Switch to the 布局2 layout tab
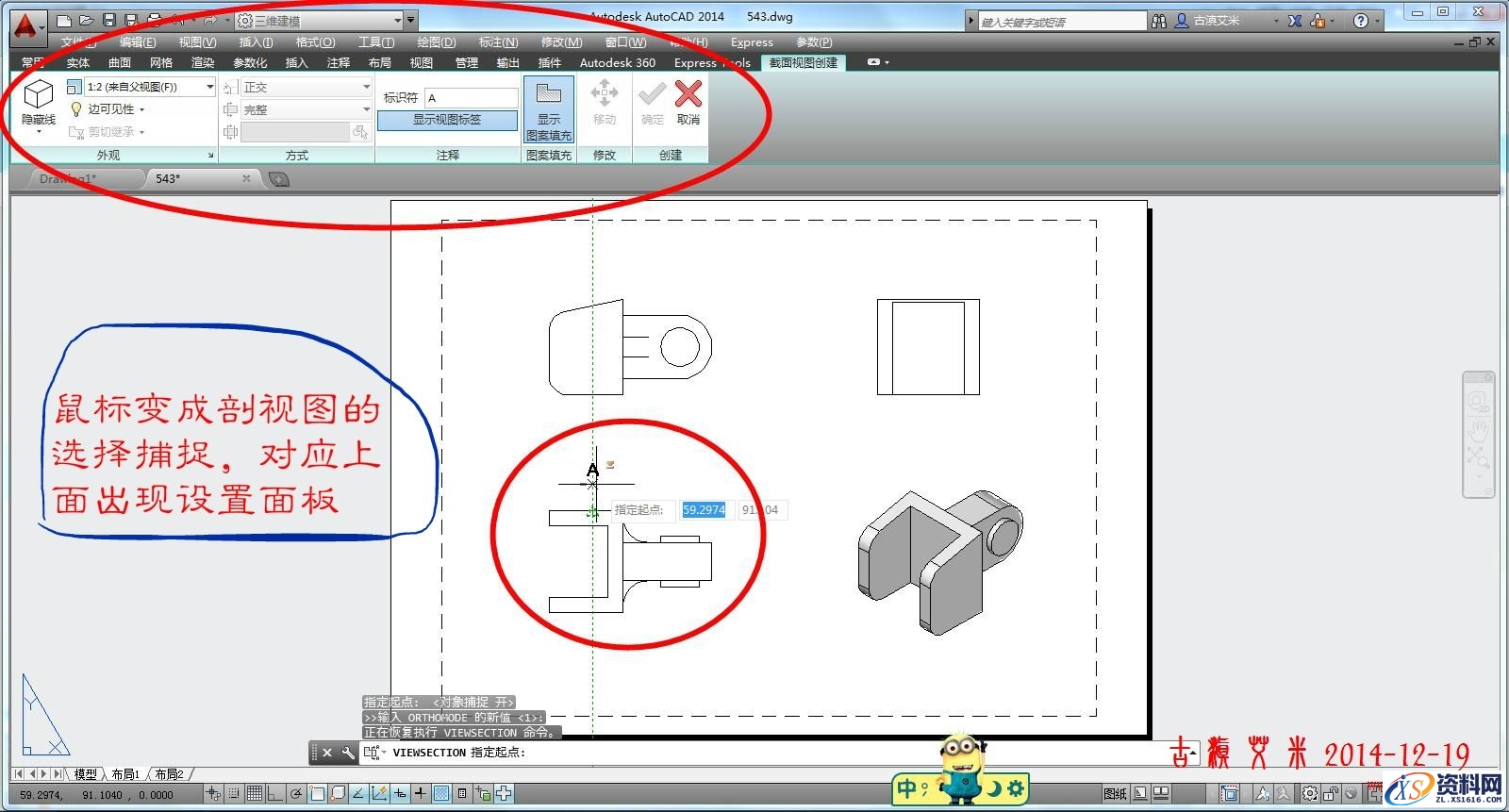 (x=170, y=774)
